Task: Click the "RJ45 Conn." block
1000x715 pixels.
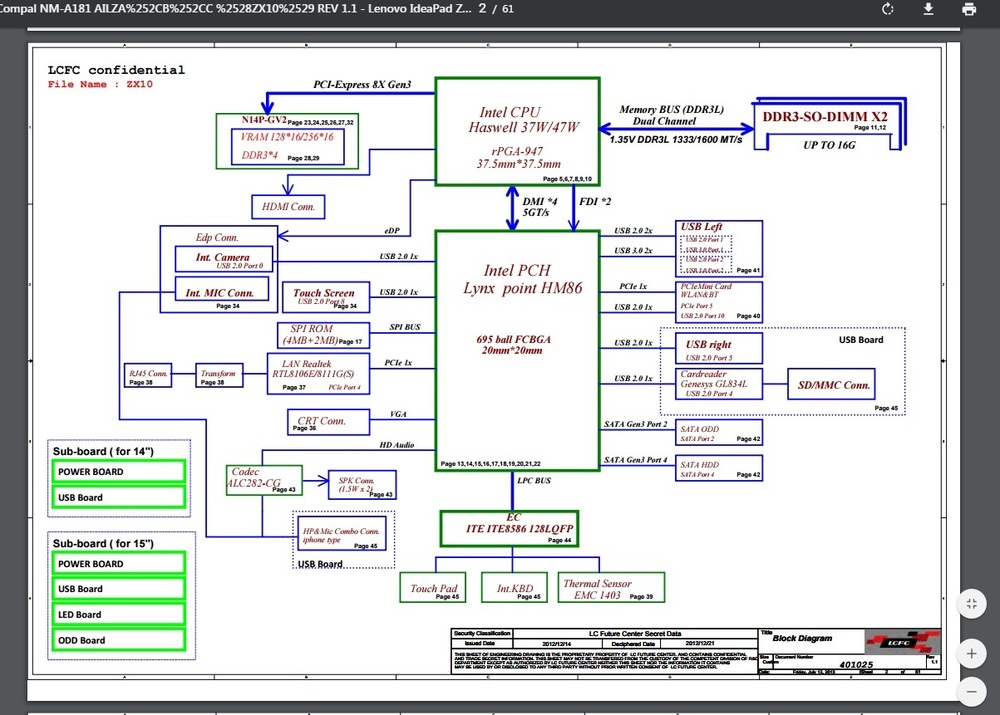Action: [x=148, y=375]
